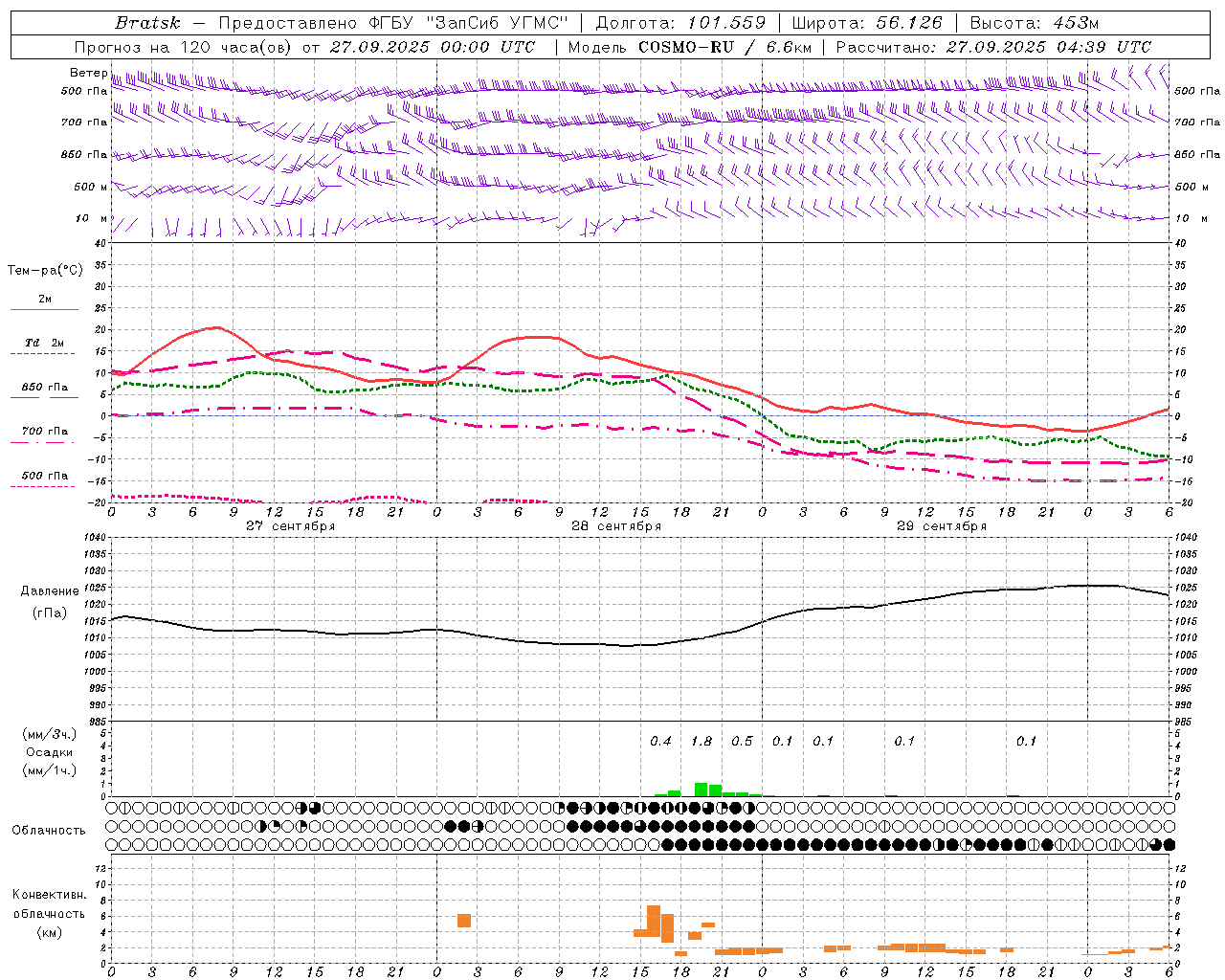
Task: Click the Давление pressure panel label
Action: (x=50, y=591)
